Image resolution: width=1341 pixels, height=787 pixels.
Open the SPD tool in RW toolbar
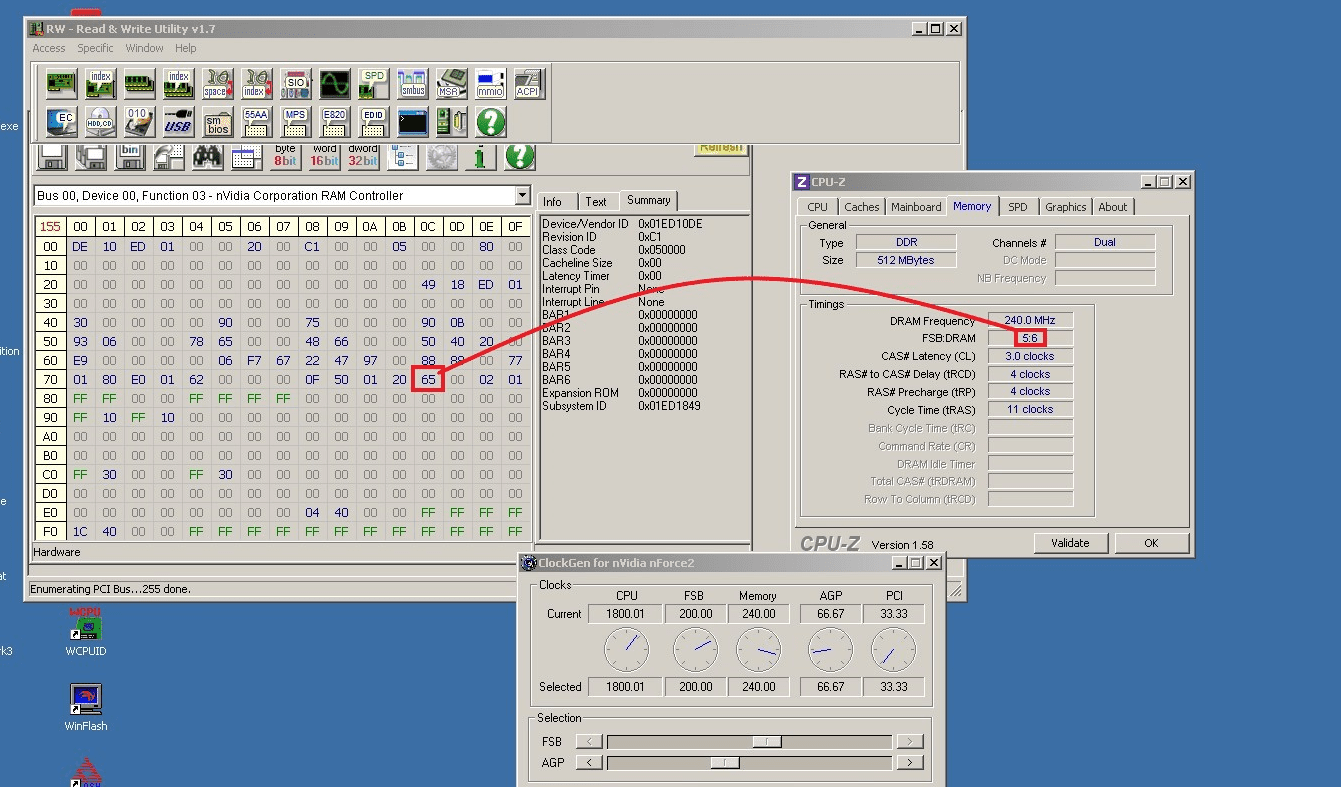pyautogui.click(x=373, y=84)
